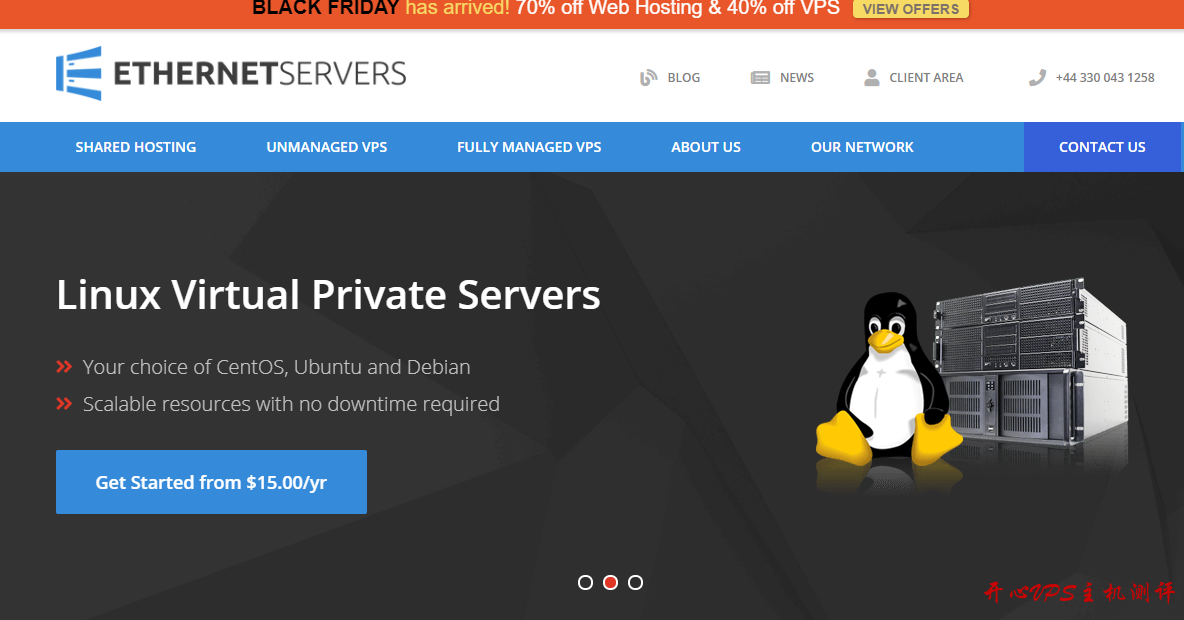Click the phone handset icon
Screen dimensions: 1184x620
tap(1037, 77)
